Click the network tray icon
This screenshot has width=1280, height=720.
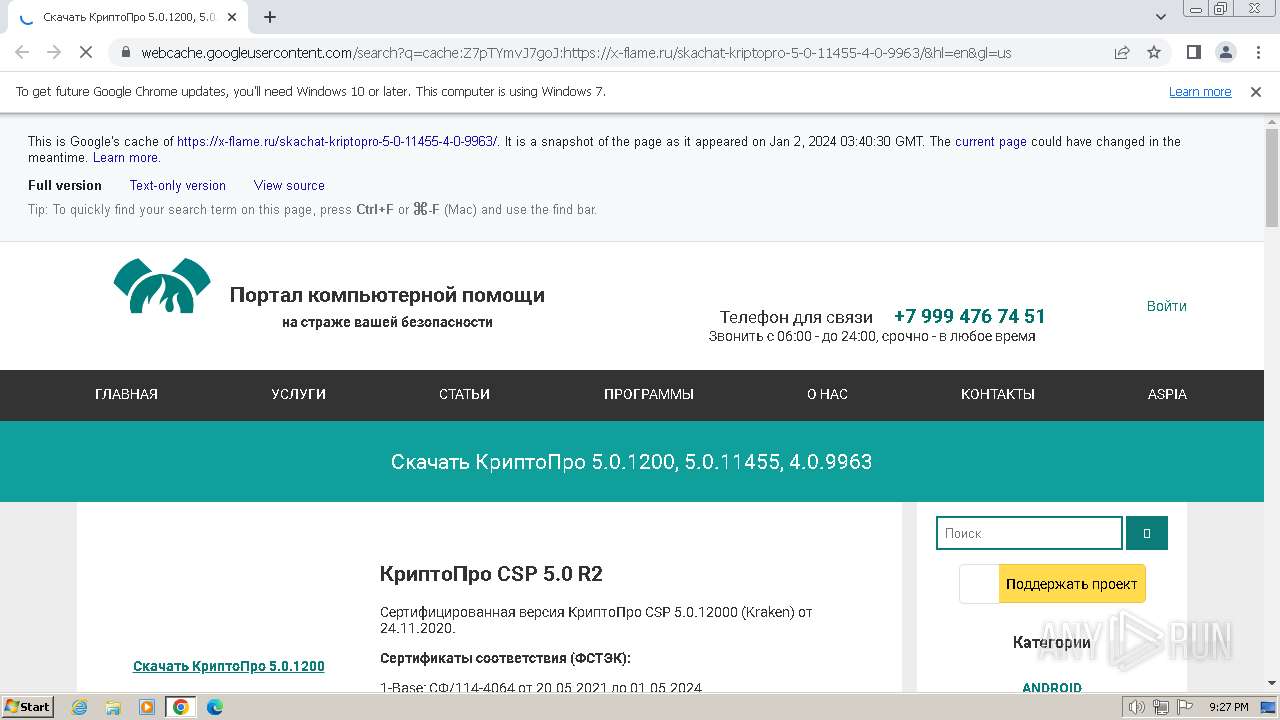pyautogui.click(x=1161, y=707)
